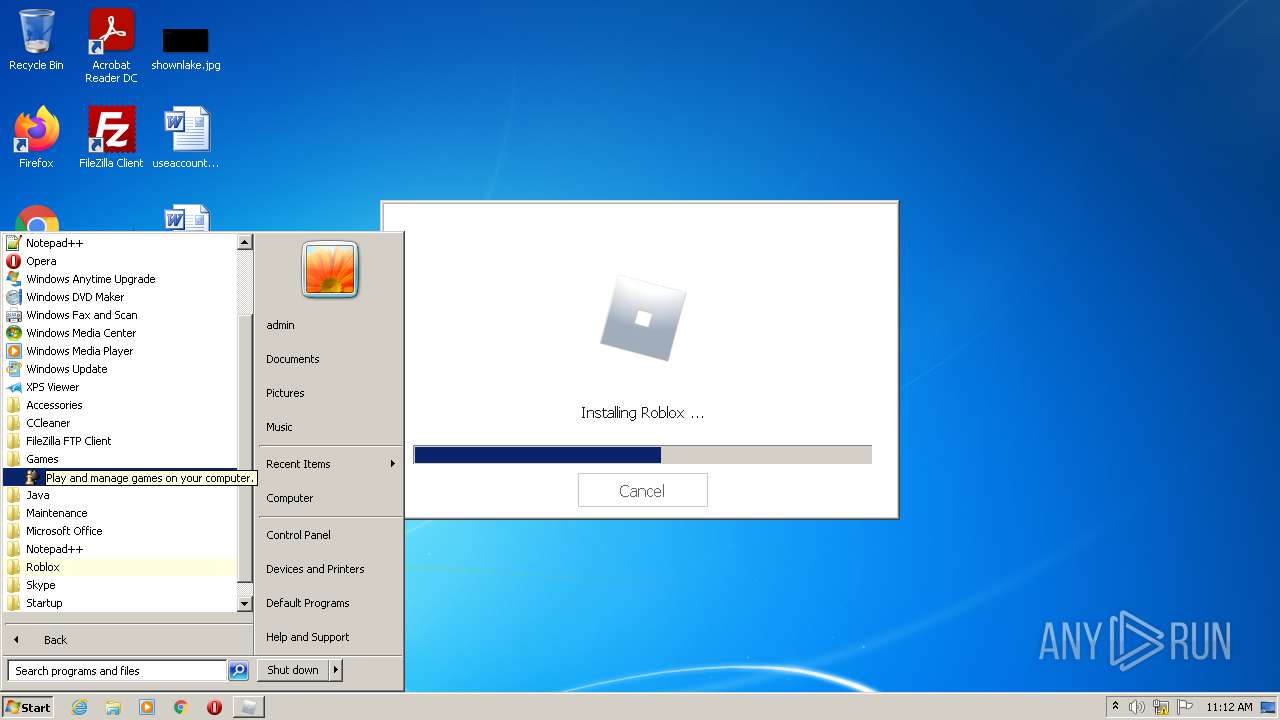Screen dimensions: 1280x720
Task: Open the Recycle Bin desktop icon
Action: coord(36,40)
